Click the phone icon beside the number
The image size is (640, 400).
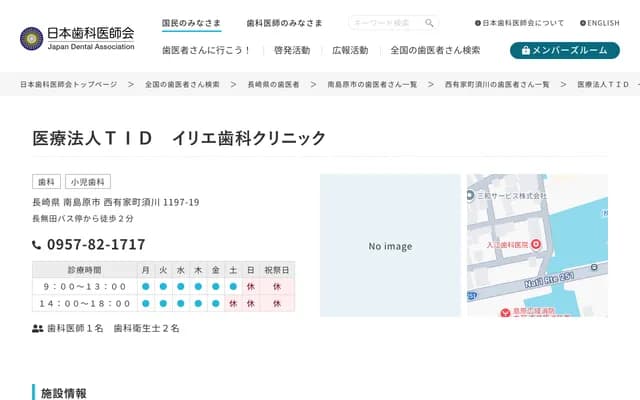[x=37, y=245]
